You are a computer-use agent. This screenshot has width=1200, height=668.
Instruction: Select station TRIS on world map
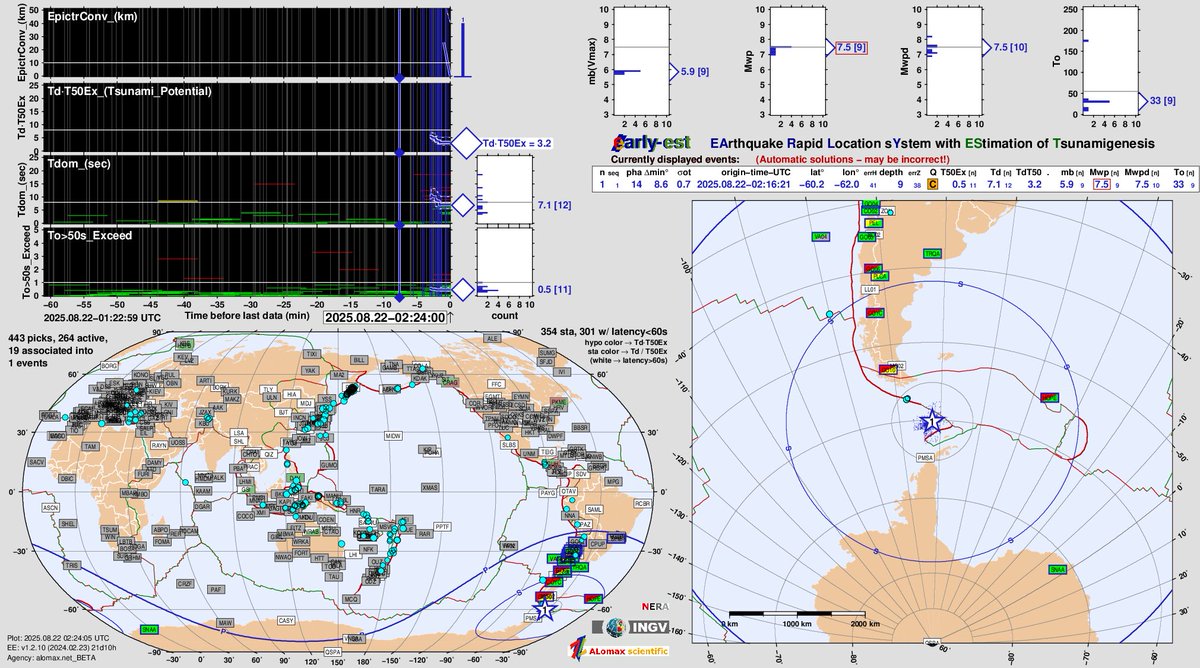[71, 565]
